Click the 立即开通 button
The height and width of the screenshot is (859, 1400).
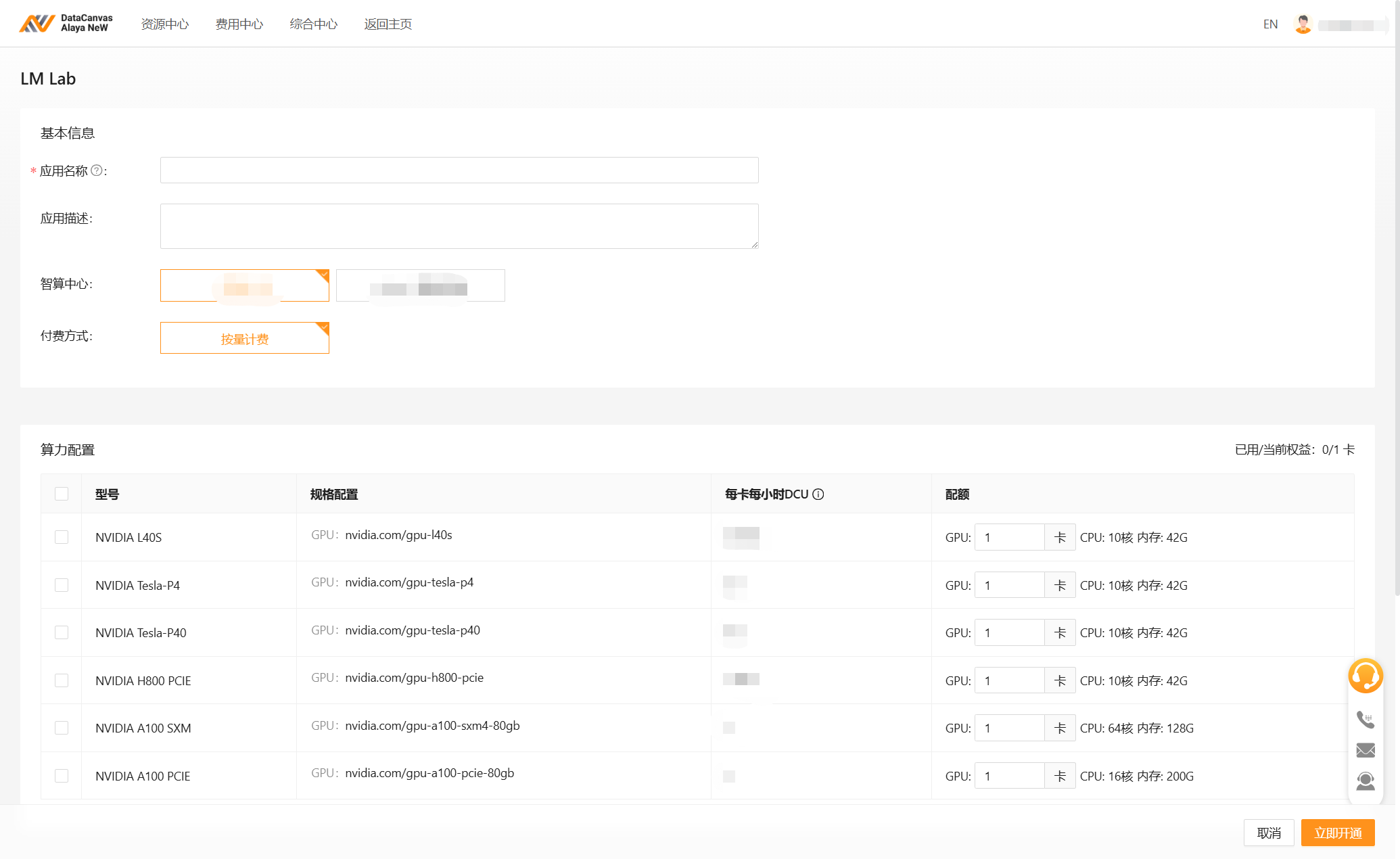click(x=1337, y=833)
